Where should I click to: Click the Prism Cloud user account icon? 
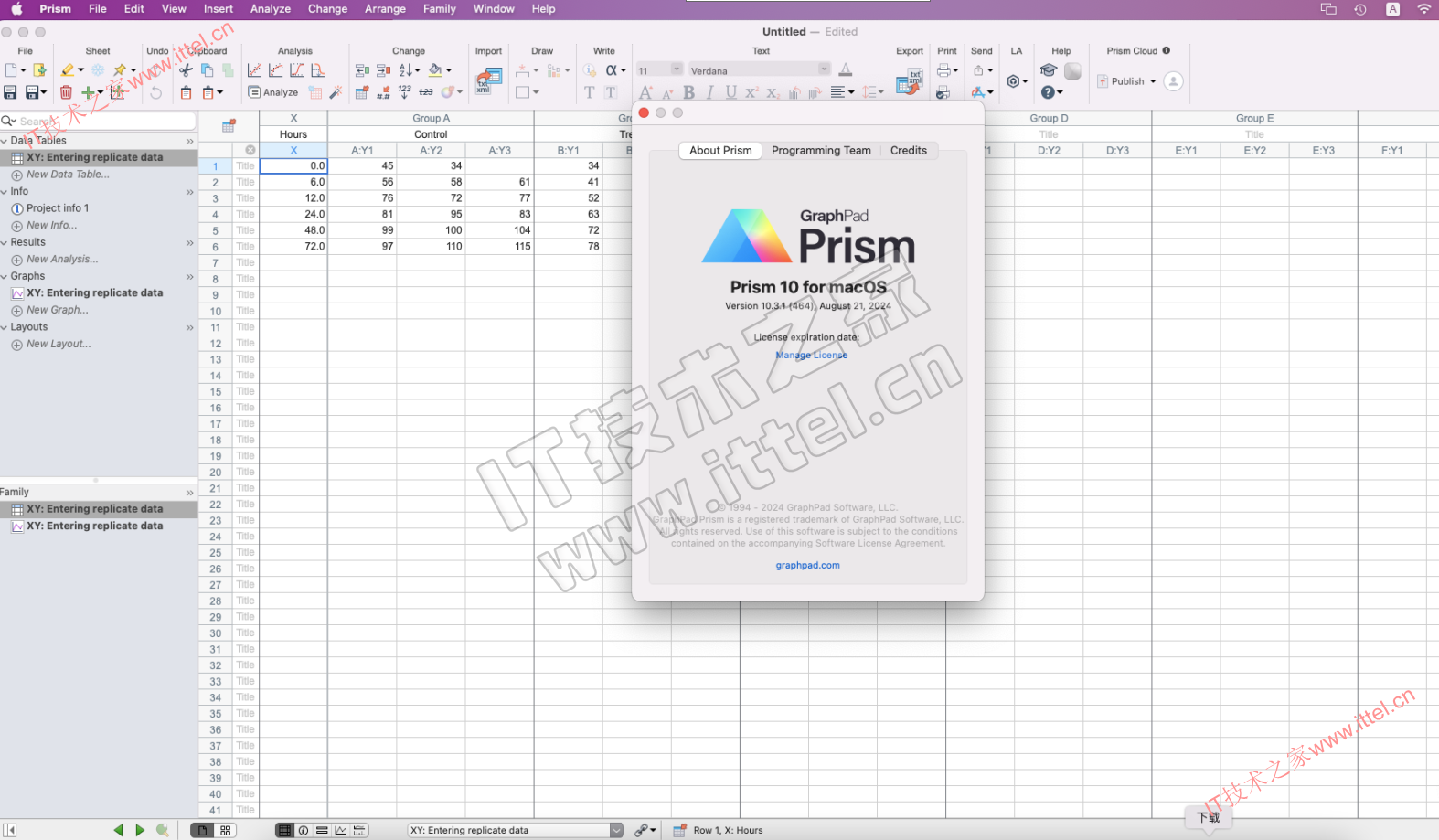[x=1174, y=81]
